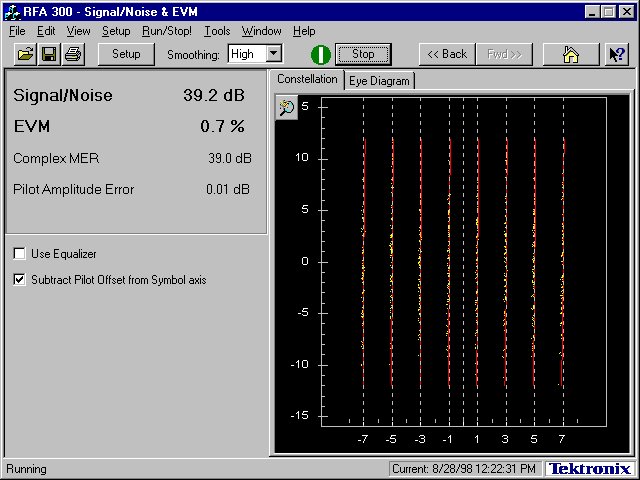Click the Stop button
The height and width of the screenshot is (480, 640).
click(x=363, y=54)
